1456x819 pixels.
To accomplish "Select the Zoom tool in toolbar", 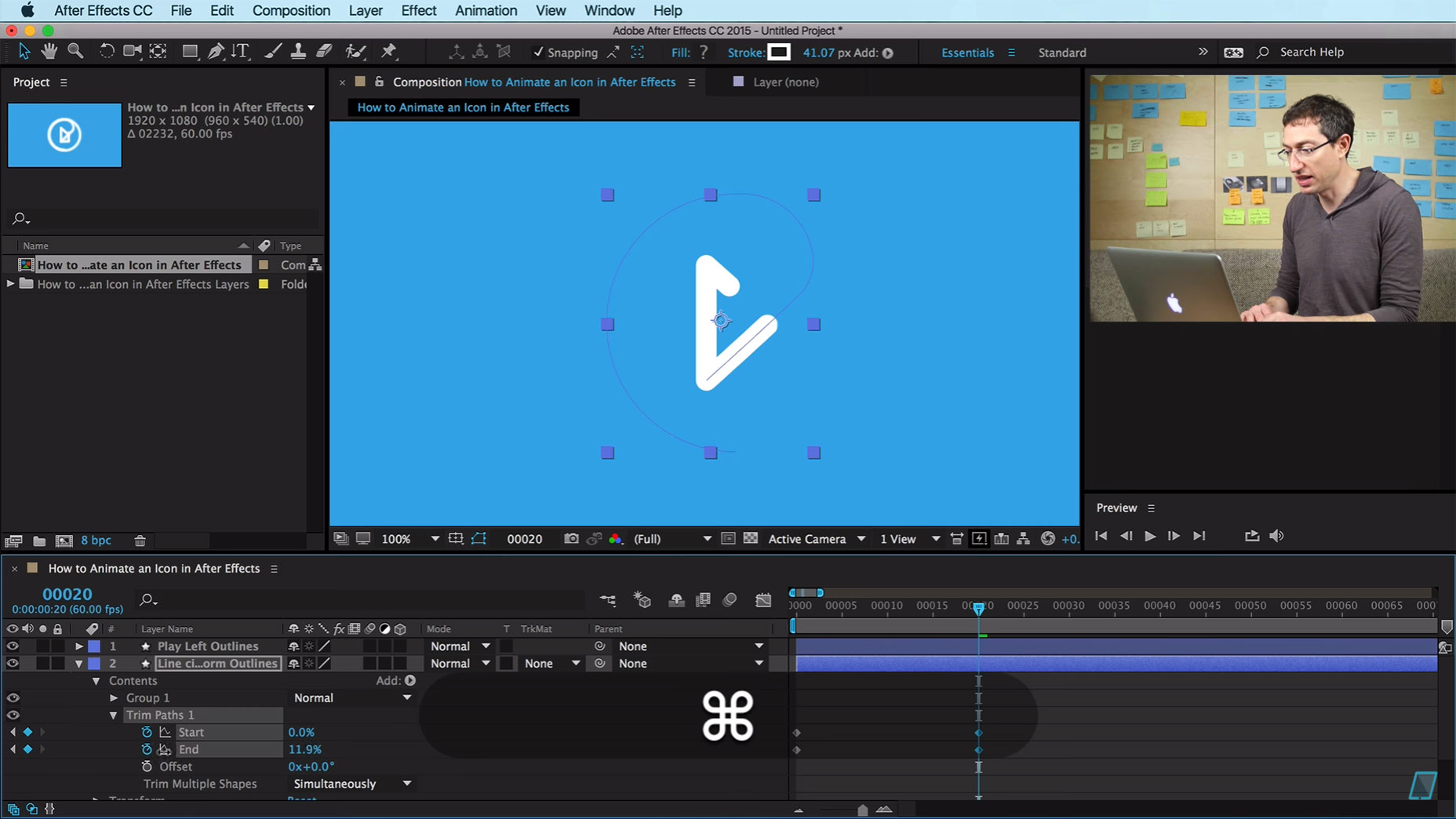I will click(x=75, y=52).
